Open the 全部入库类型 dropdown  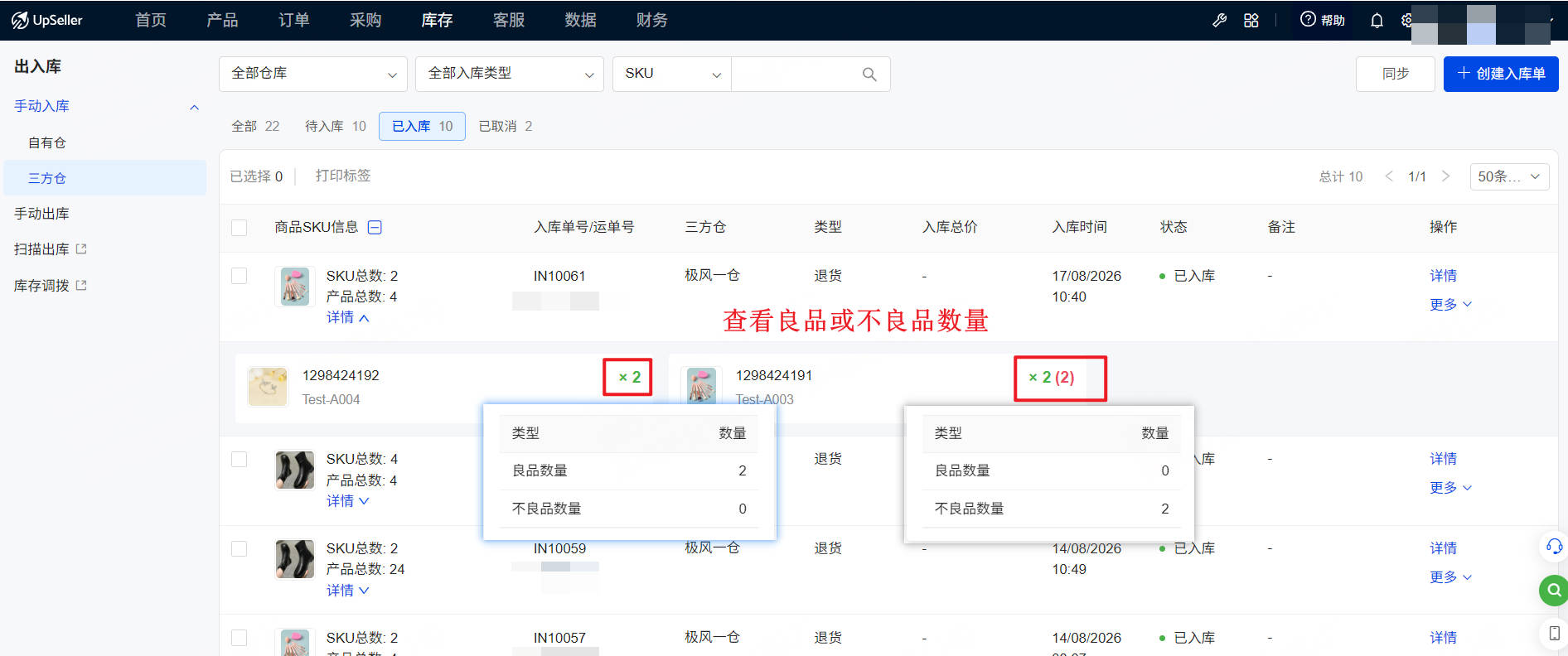tap(510, 74)
